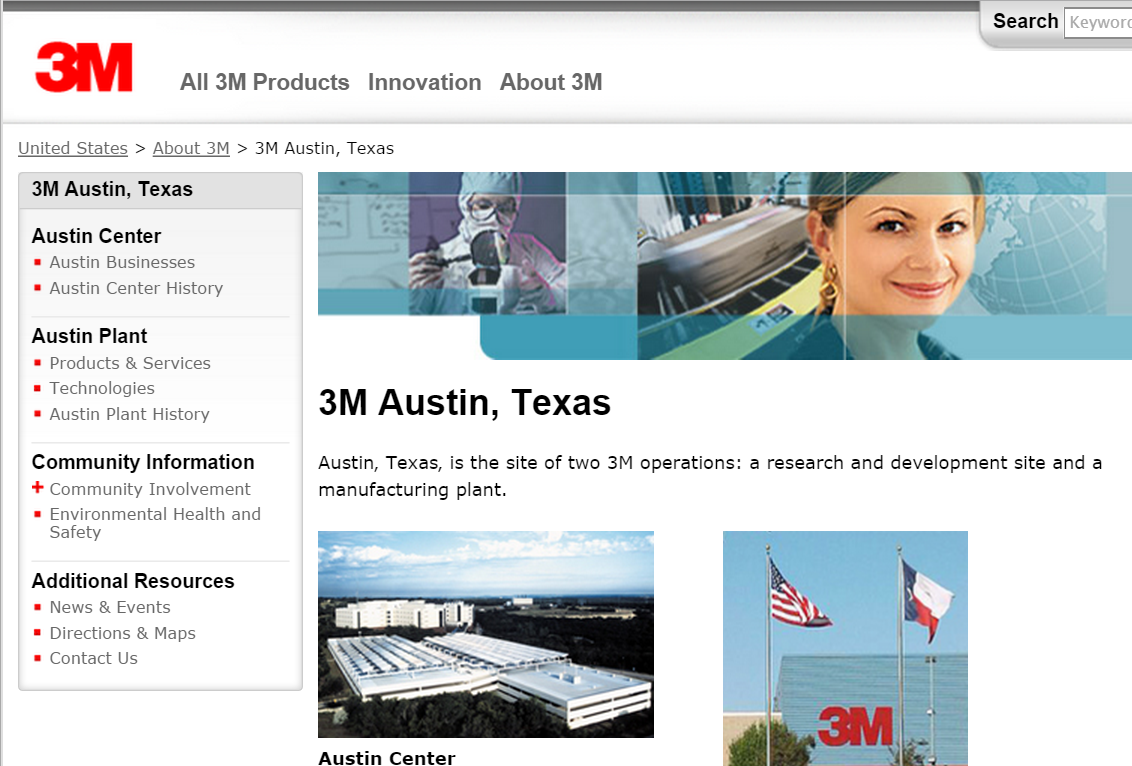Click the Austin Center caption below photo
The image size is (1132, 766).
point(387,757)
